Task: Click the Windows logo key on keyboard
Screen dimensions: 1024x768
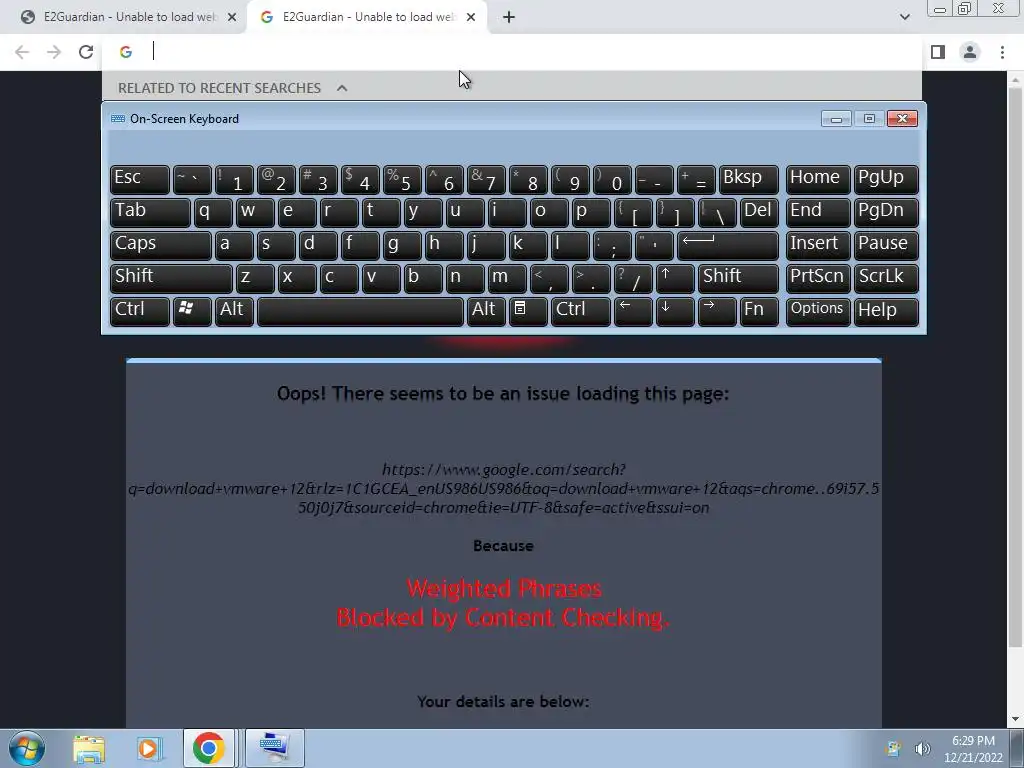Action: coord(191,310)
